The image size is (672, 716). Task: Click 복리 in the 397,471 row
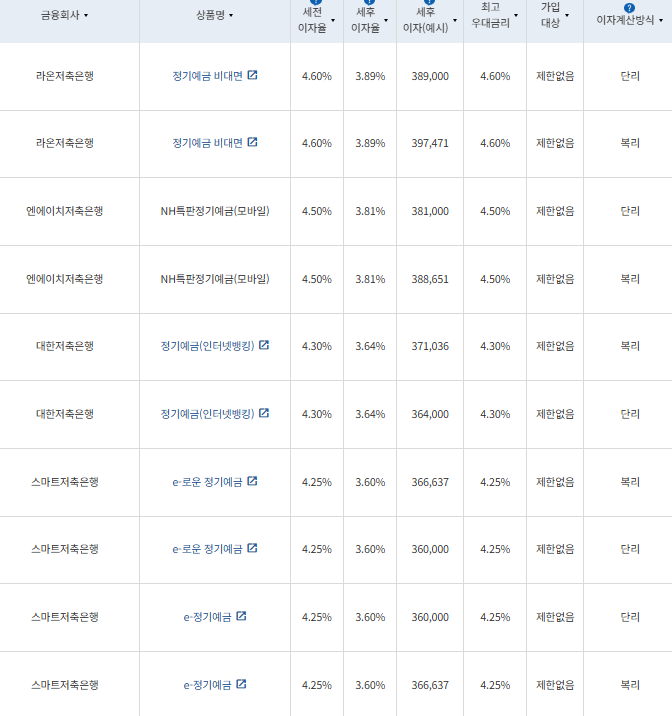(x=630, y=143)
